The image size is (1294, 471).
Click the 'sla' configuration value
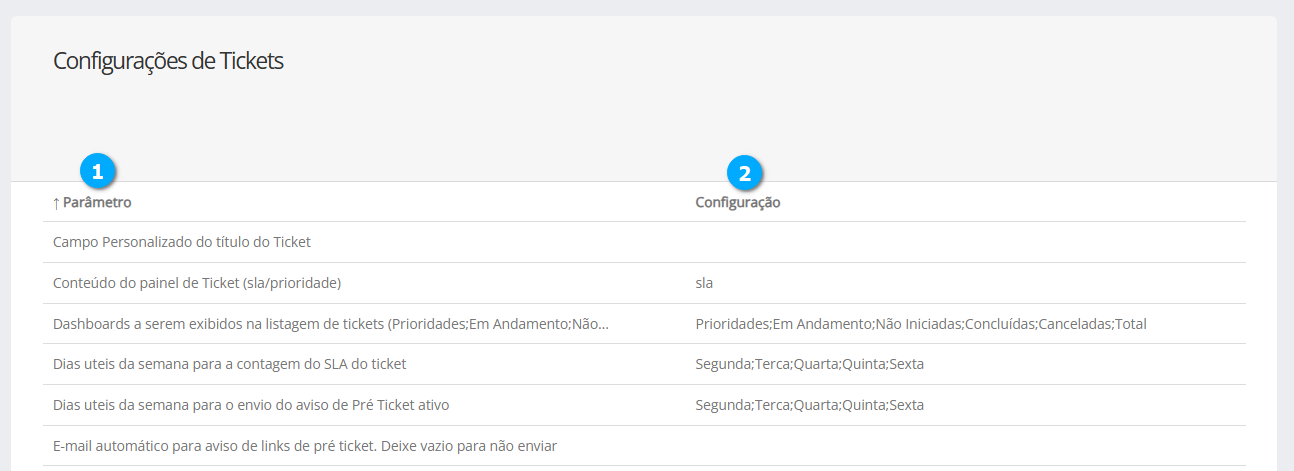coord(704,283)
